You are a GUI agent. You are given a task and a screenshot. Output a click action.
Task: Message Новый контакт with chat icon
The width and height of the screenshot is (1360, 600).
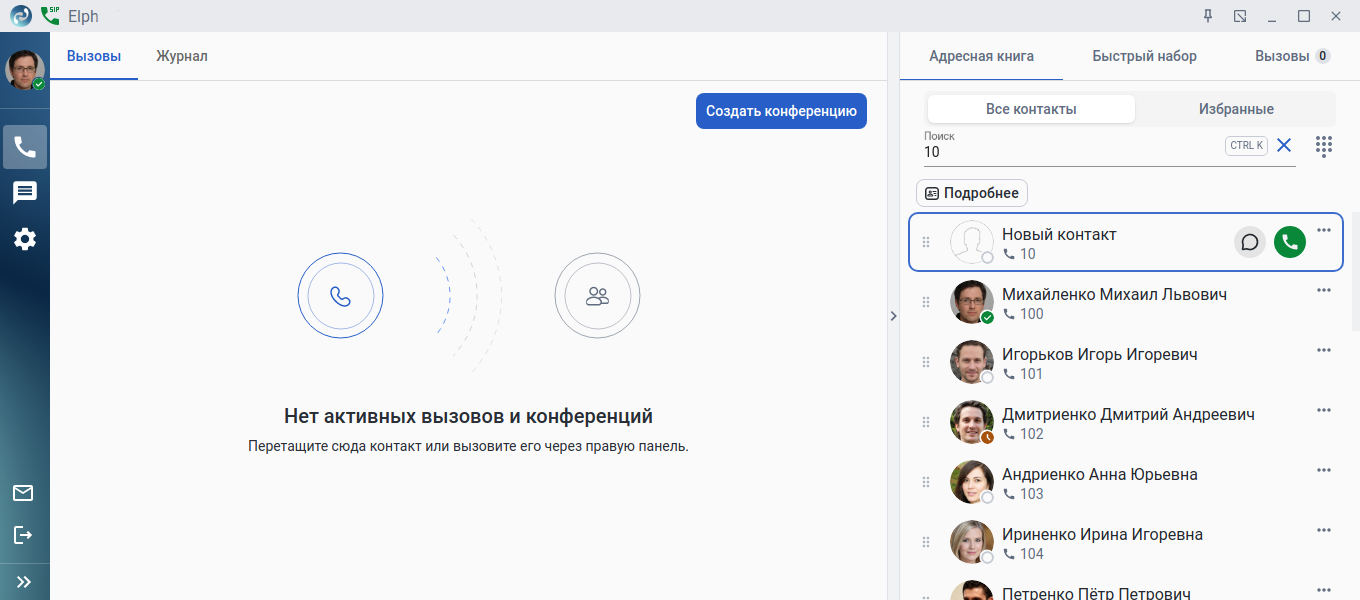click(1249, 242)
